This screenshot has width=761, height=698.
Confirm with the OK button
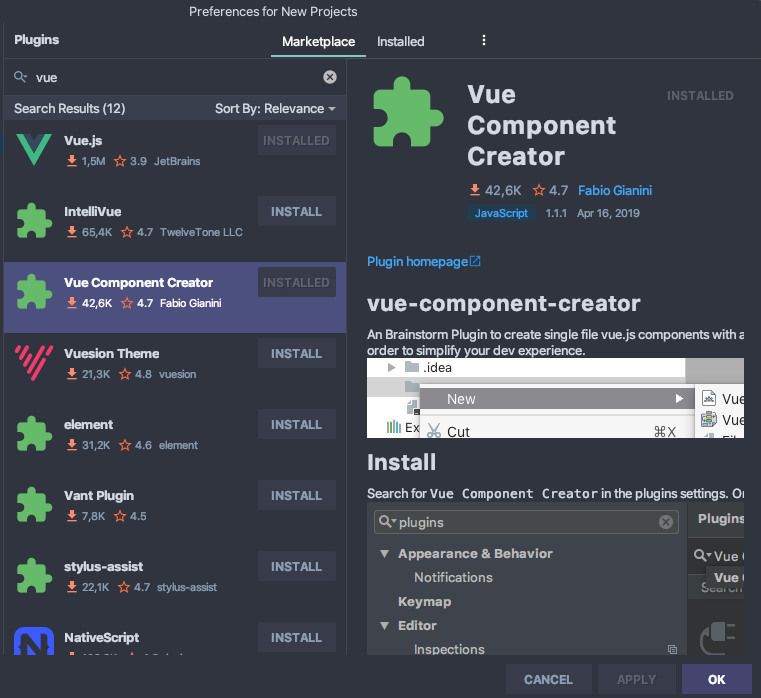click(x=716, y=679)
